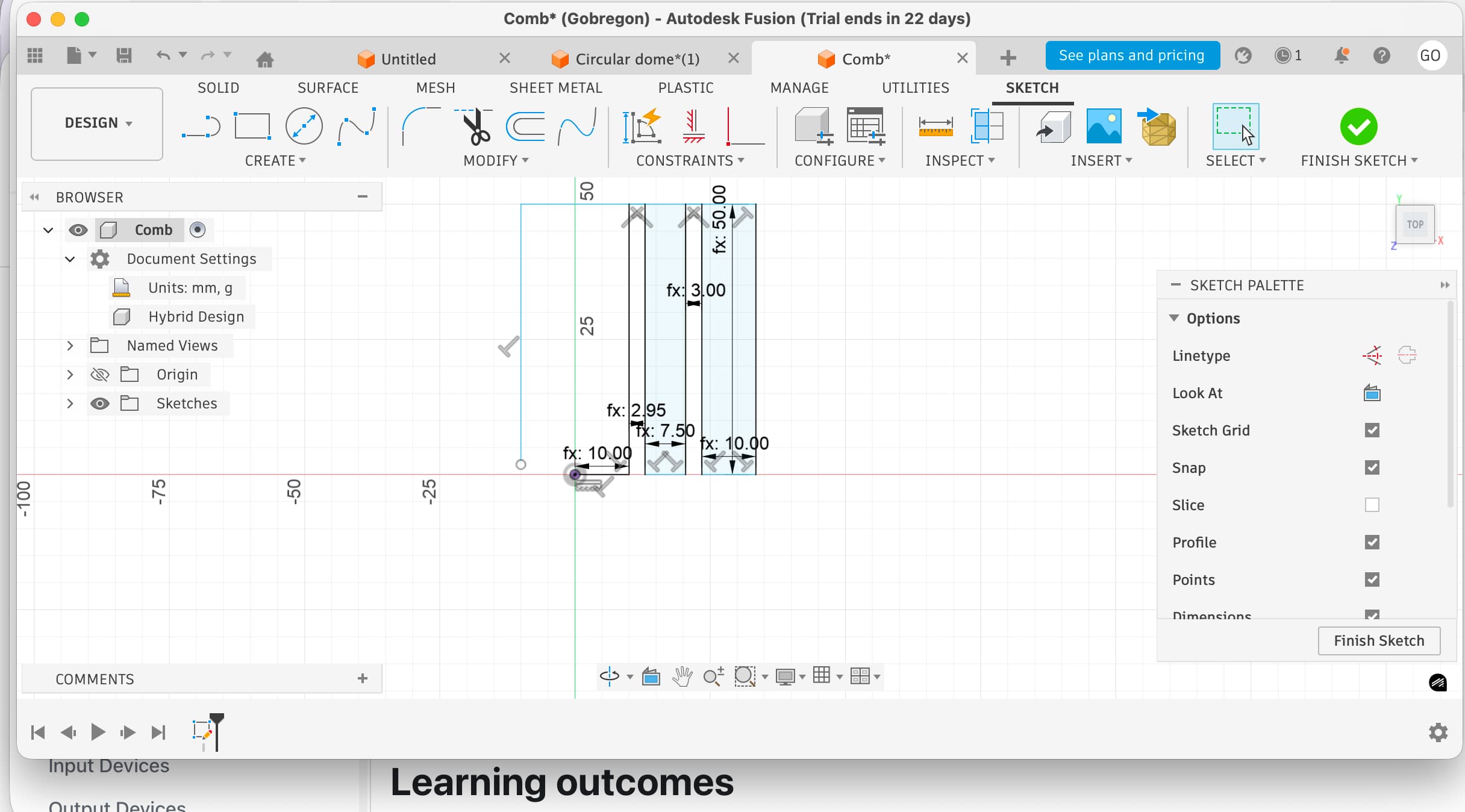Expand the Named Views tree node
This screenshot has width=1465, height=812.
(70, 346)
